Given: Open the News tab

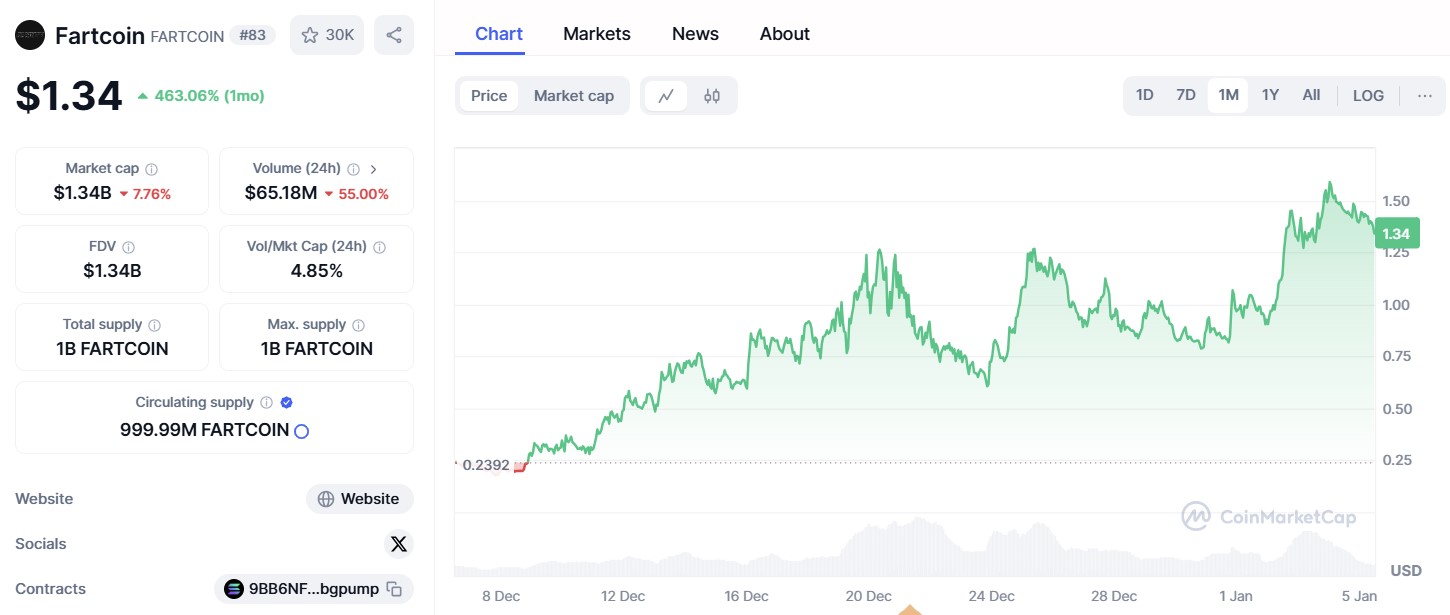Looking at the screenshot, I should point(695,34).
